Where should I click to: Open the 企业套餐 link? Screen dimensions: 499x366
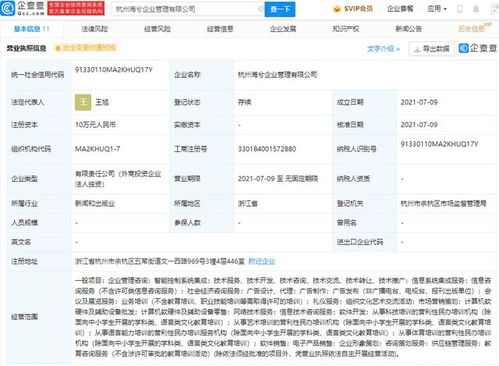pyautogui.click(x=400, y=9)
